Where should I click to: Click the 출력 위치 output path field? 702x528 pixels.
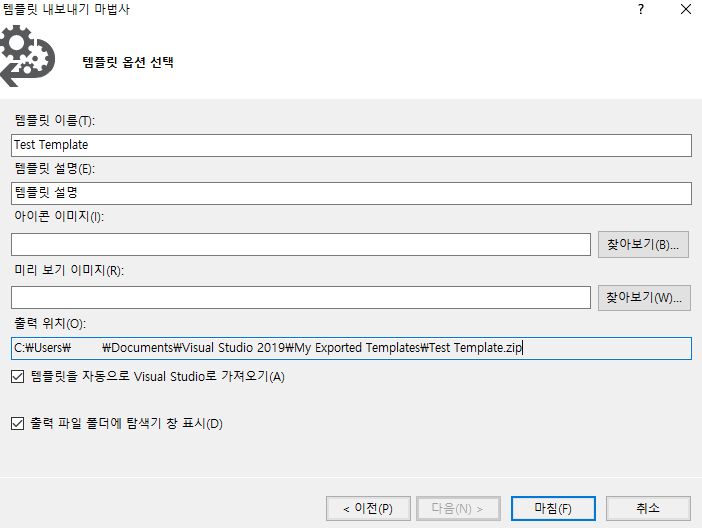coord(351,348)
